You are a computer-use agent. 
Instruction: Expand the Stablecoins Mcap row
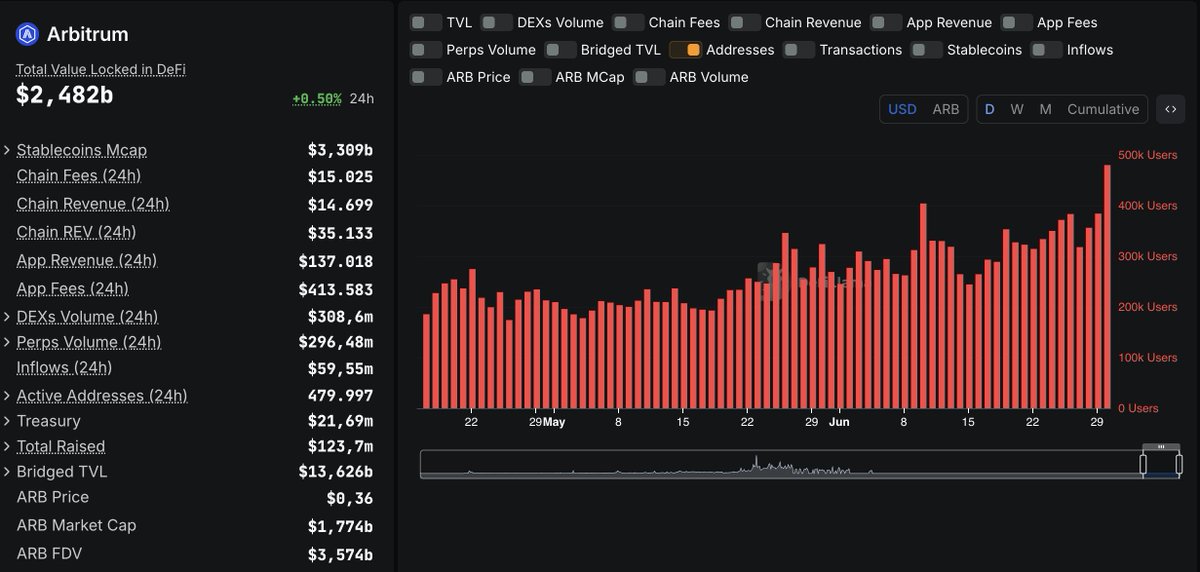[x=8, y=150]
